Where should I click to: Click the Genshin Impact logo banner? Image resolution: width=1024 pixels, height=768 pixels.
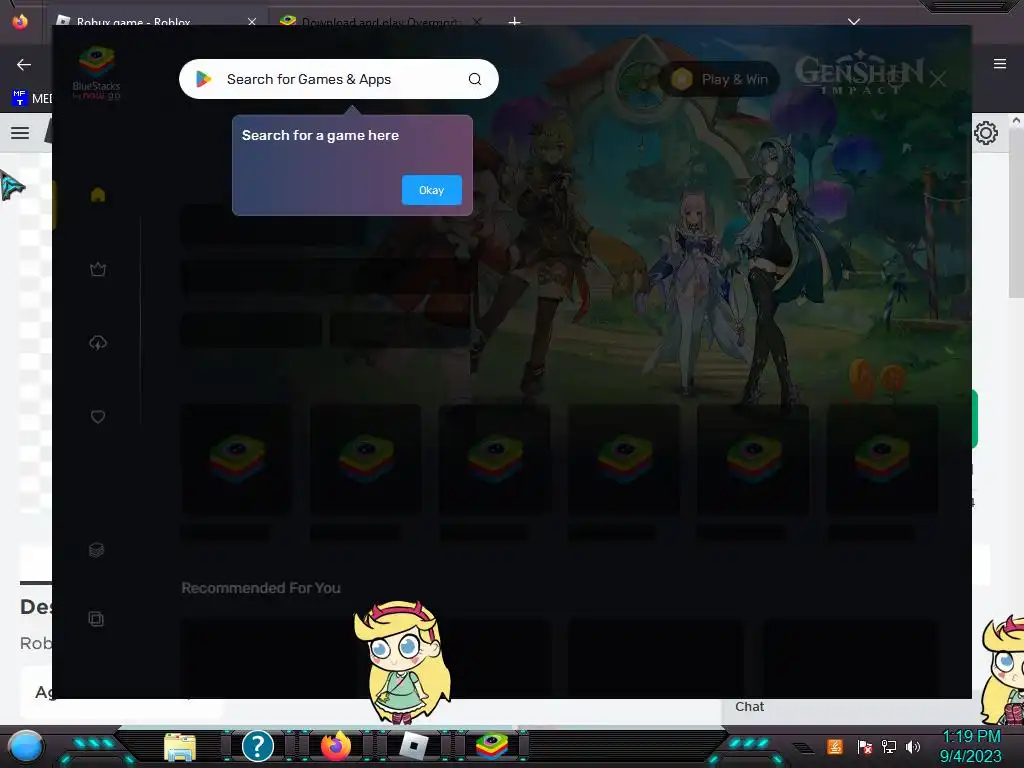coord(859,74)
